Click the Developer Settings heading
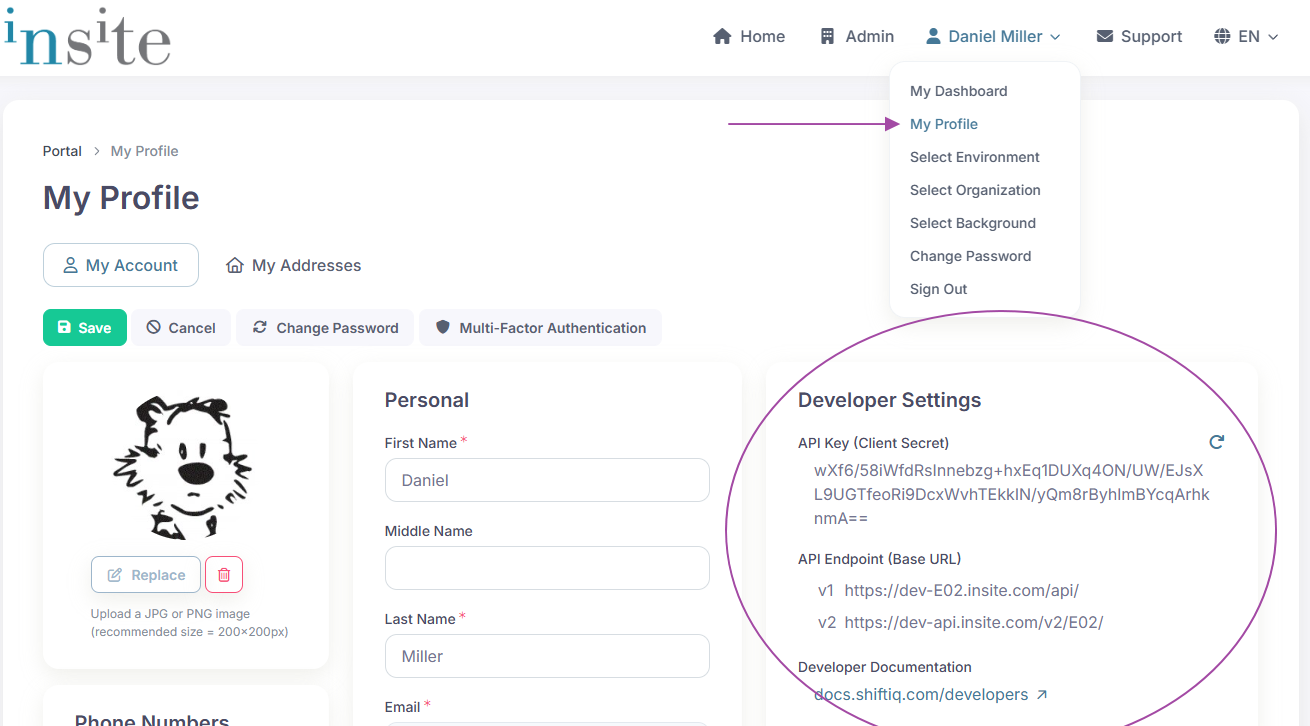This screenshot has height=726, width=1310. tap(889, 400)
